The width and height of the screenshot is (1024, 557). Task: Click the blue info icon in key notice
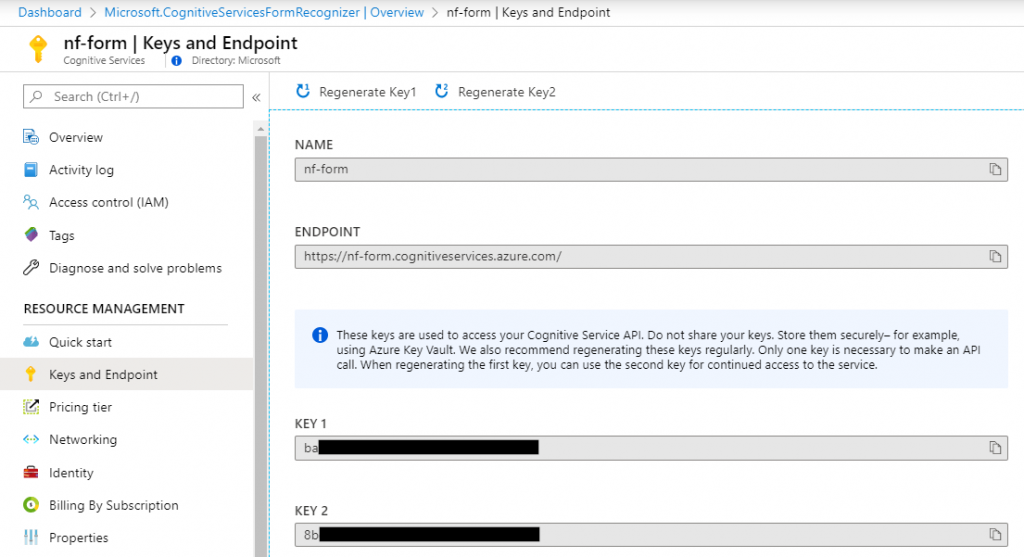[320, 336]
